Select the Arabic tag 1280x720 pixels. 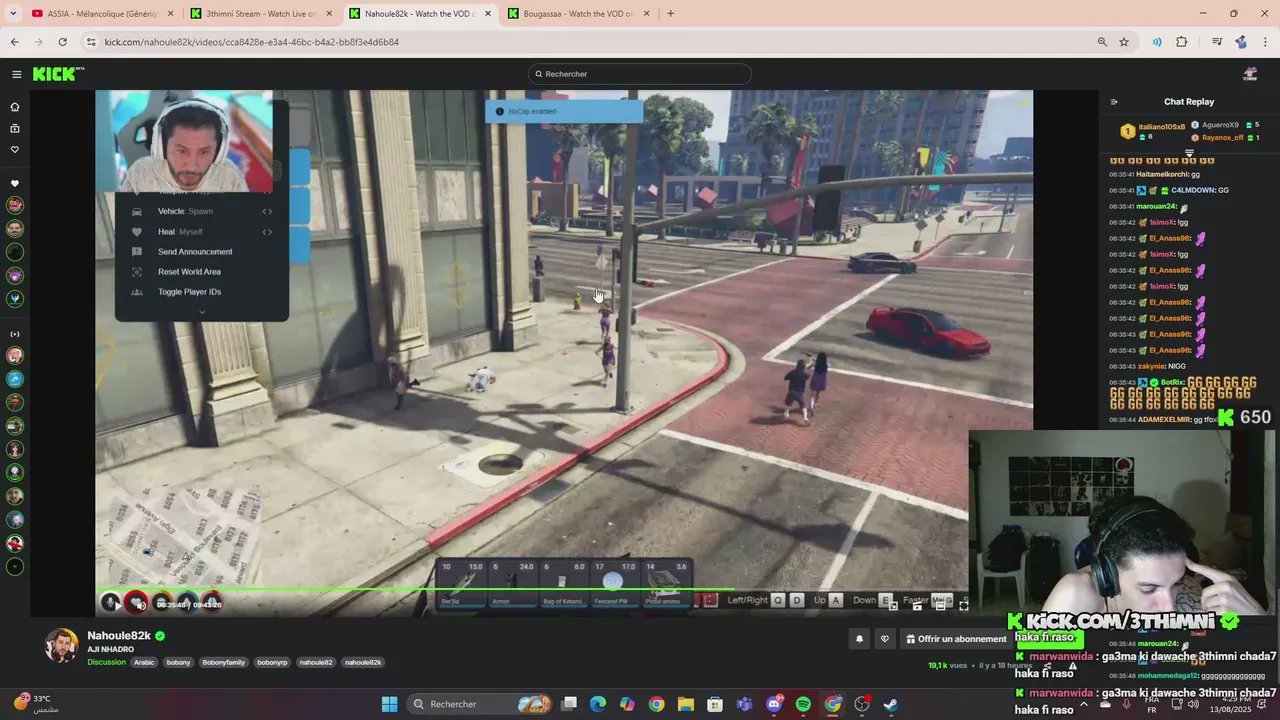point(144,662)
